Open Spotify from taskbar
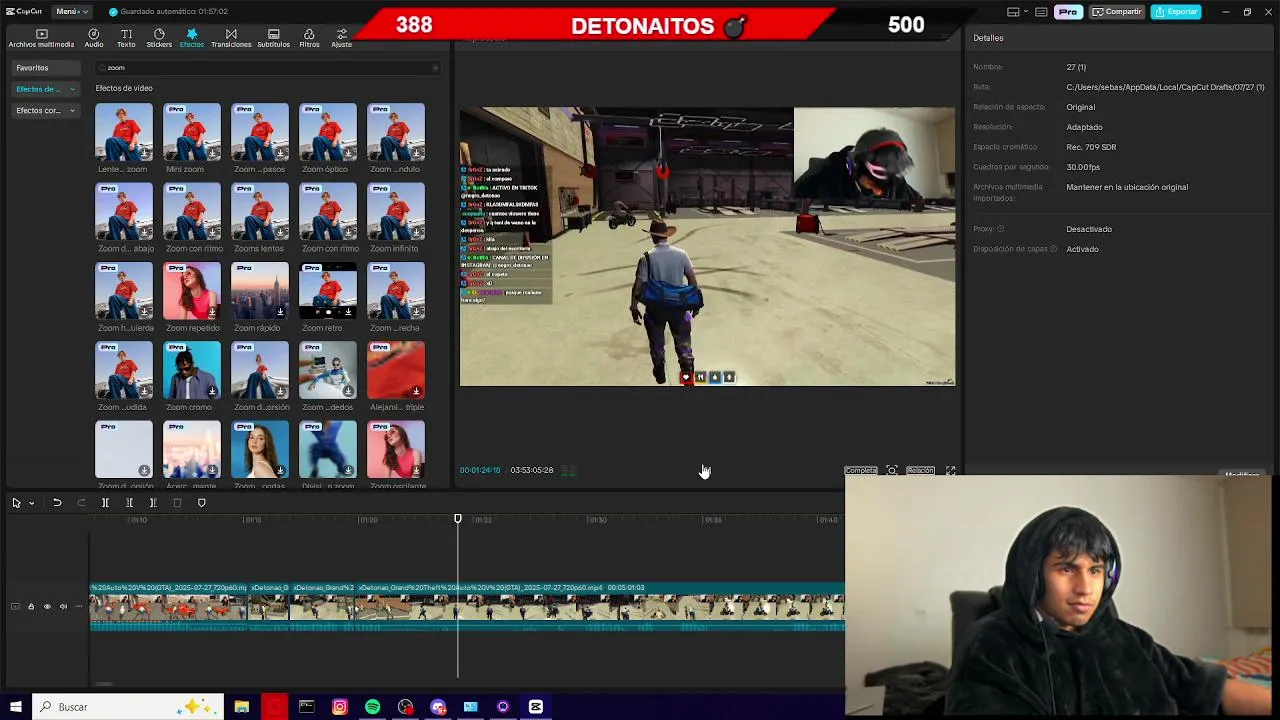This screenshot has height=720, width=1280. (x=372, y=707)
